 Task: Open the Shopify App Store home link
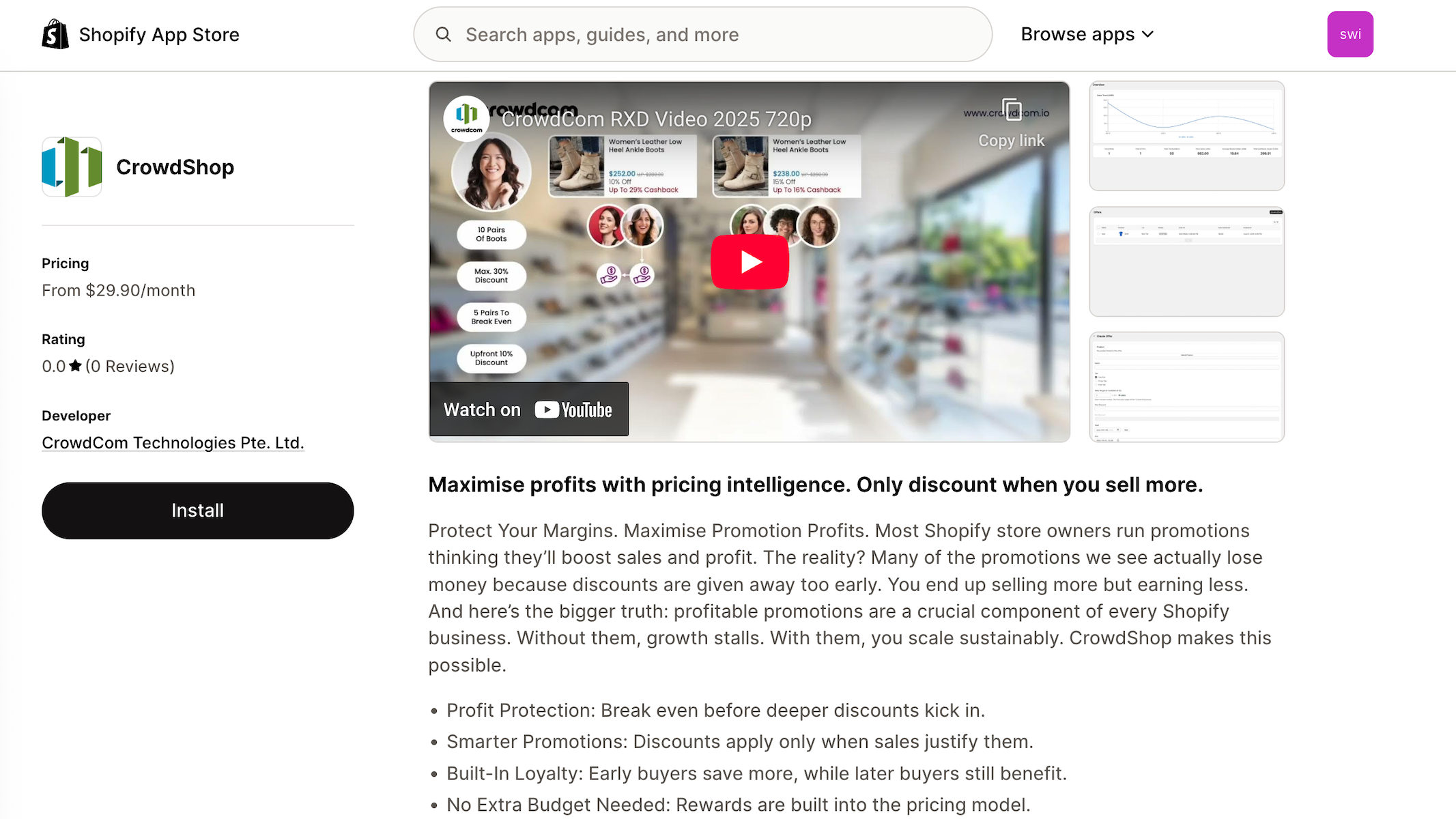[x=141, y=34]
